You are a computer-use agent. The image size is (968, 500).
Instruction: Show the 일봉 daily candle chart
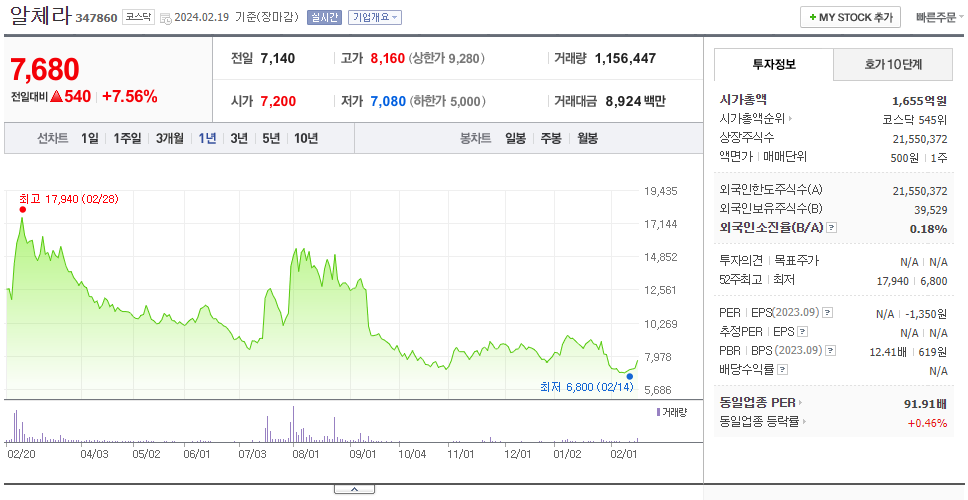point(515,138)
